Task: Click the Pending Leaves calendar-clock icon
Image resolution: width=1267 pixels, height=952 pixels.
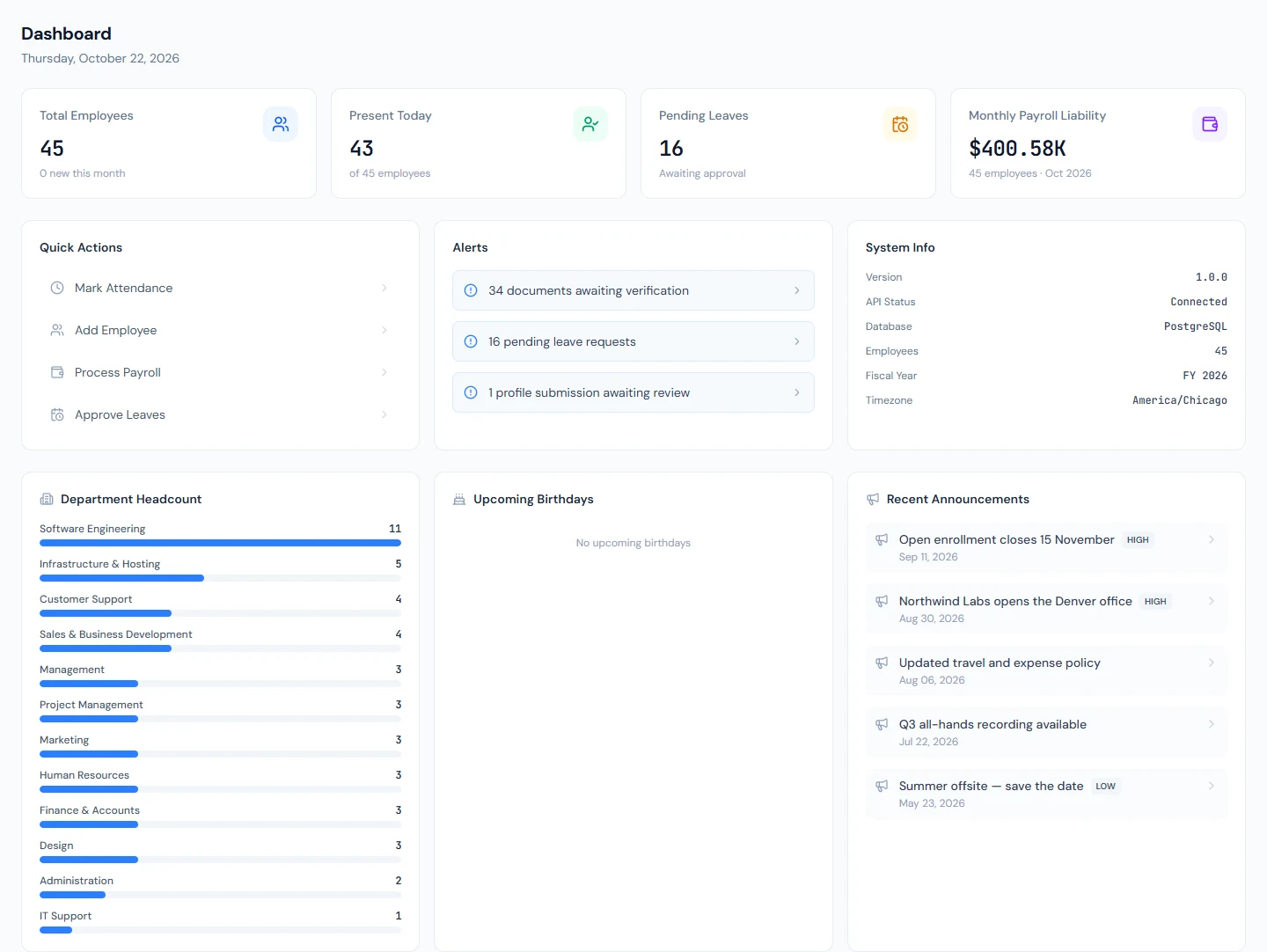Action: [900, 124]
